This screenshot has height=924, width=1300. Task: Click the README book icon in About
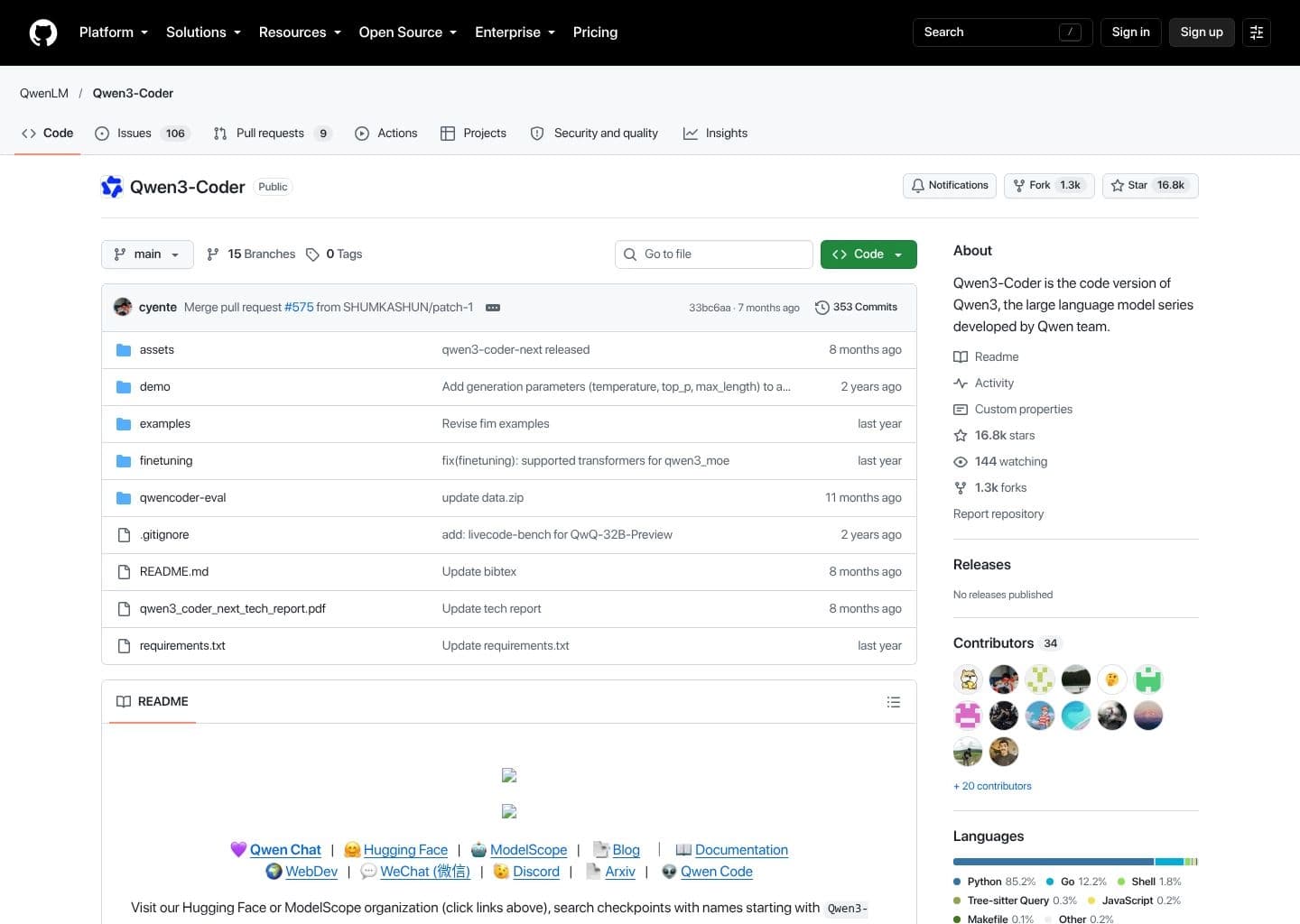(x=961, y=357)
